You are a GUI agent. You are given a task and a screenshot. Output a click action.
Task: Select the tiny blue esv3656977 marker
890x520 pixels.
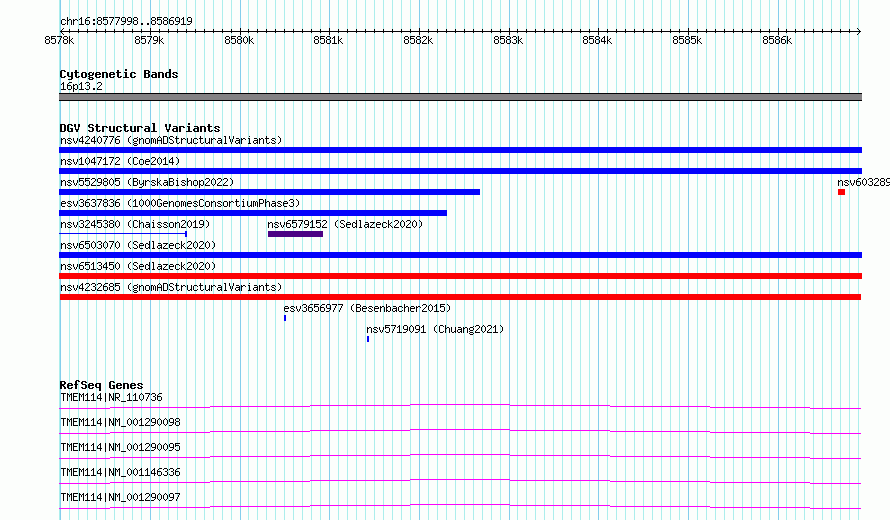pyautogui.click(x=285, y=318)
